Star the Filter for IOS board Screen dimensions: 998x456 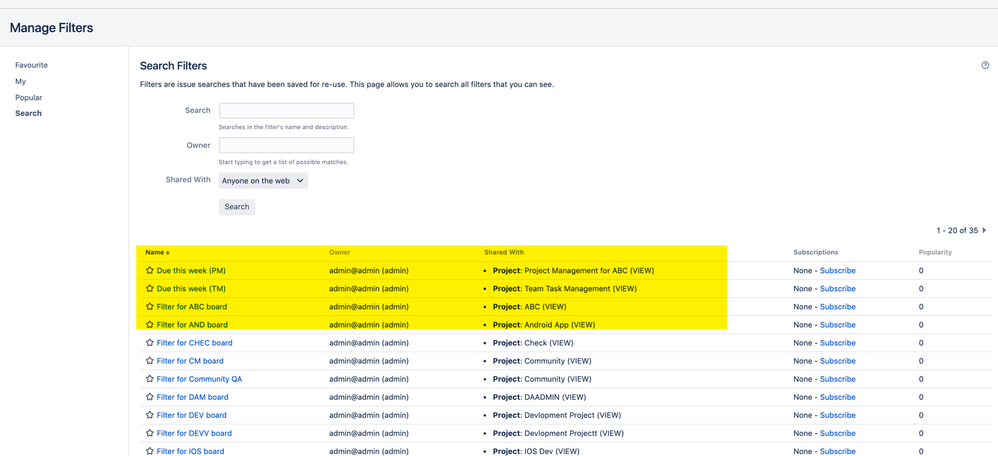coord(150,452)
